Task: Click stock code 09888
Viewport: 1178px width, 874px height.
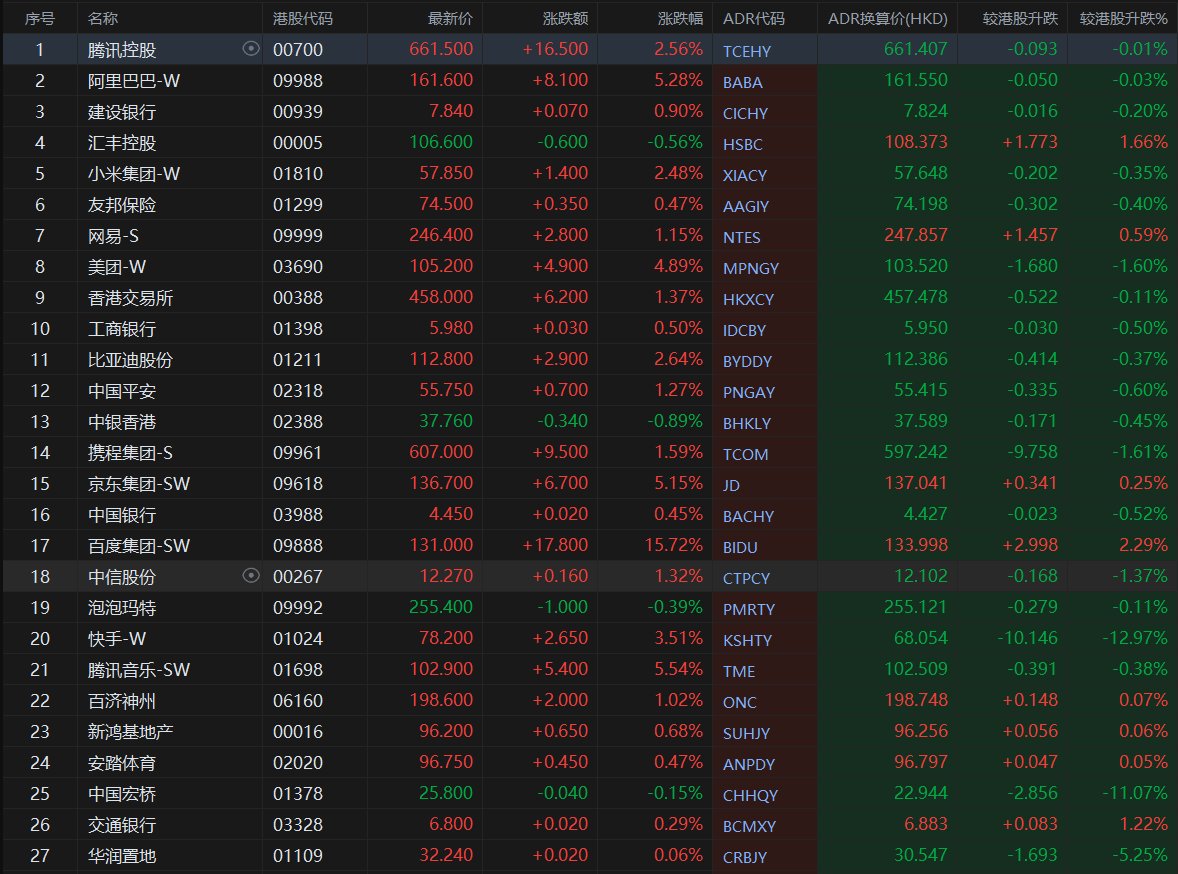Action: point(298,546)
